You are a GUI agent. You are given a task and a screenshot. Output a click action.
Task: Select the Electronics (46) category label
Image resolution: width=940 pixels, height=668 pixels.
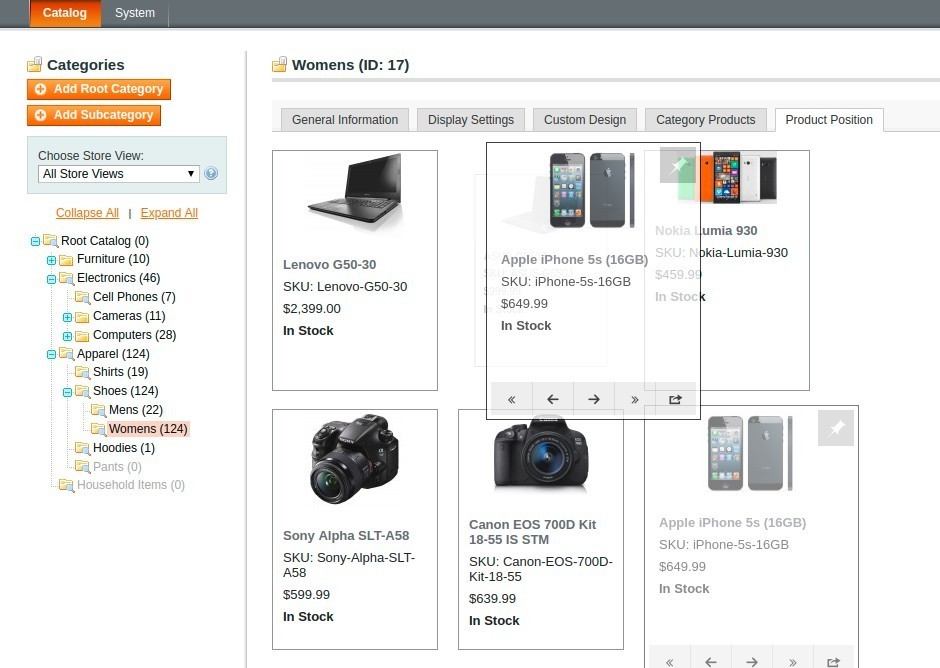(119, 278)
